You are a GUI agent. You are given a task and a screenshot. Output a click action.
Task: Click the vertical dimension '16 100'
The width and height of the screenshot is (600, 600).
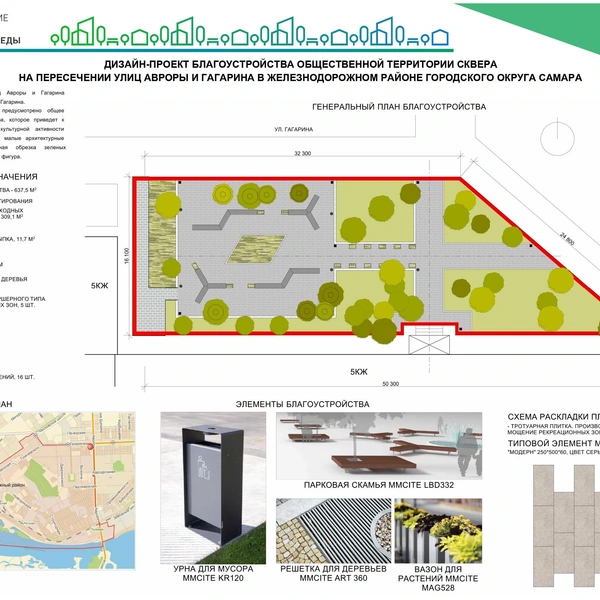click(x=127, y=256)
